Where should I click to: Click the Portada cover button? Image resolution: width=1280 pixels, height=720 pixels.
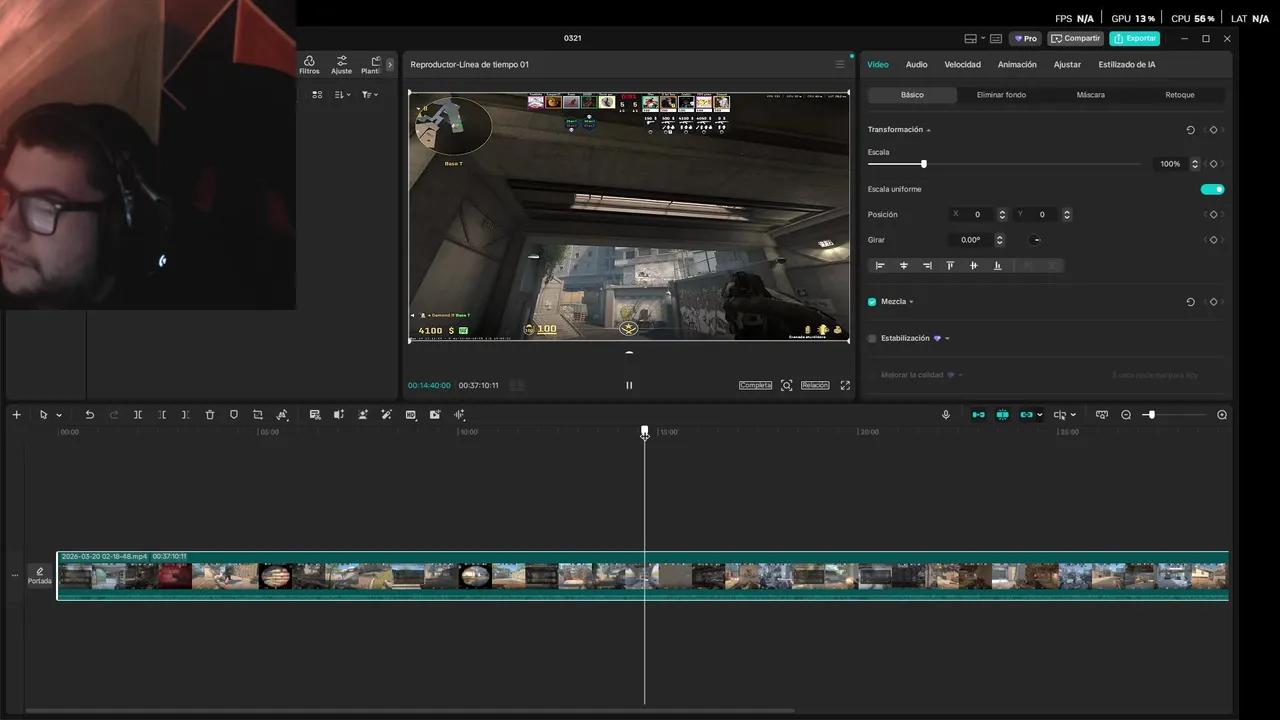[x=40, y=576]
